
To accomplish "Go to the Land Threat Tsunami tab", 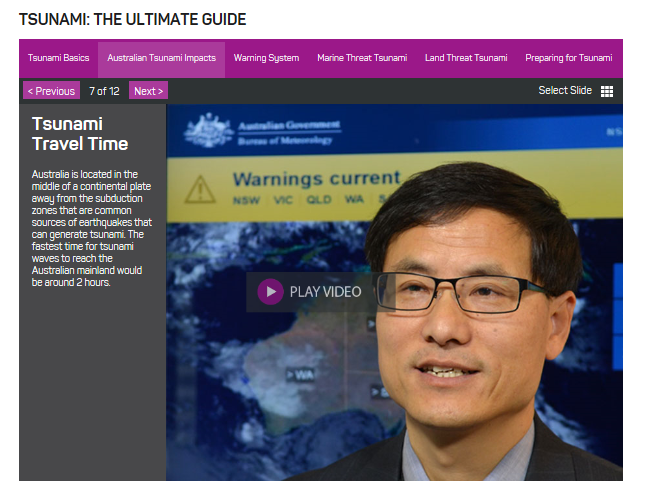I will tap(466, 58).
